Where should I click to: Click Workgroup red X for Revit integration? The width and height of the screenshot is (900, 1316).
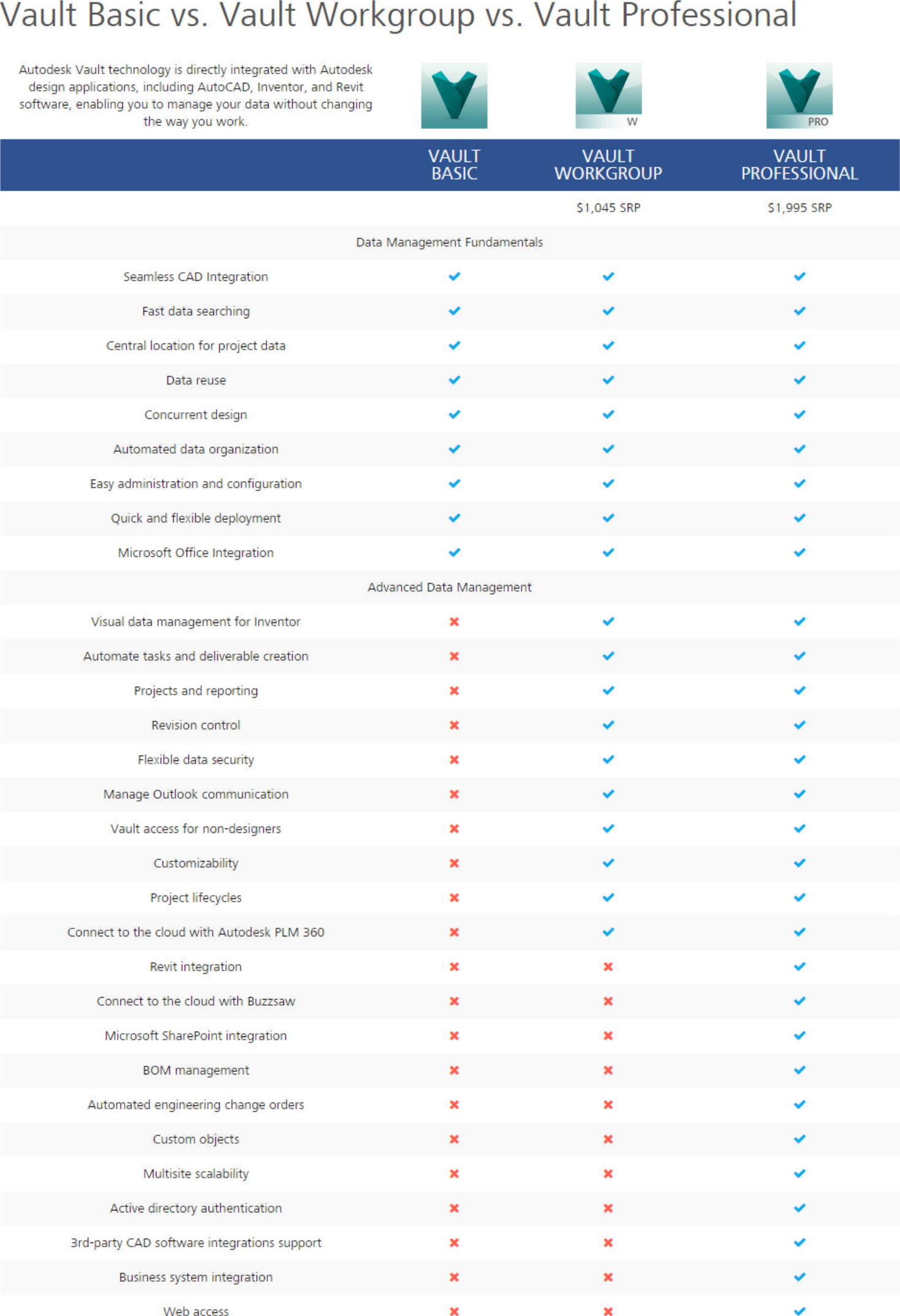coord(608,966)
